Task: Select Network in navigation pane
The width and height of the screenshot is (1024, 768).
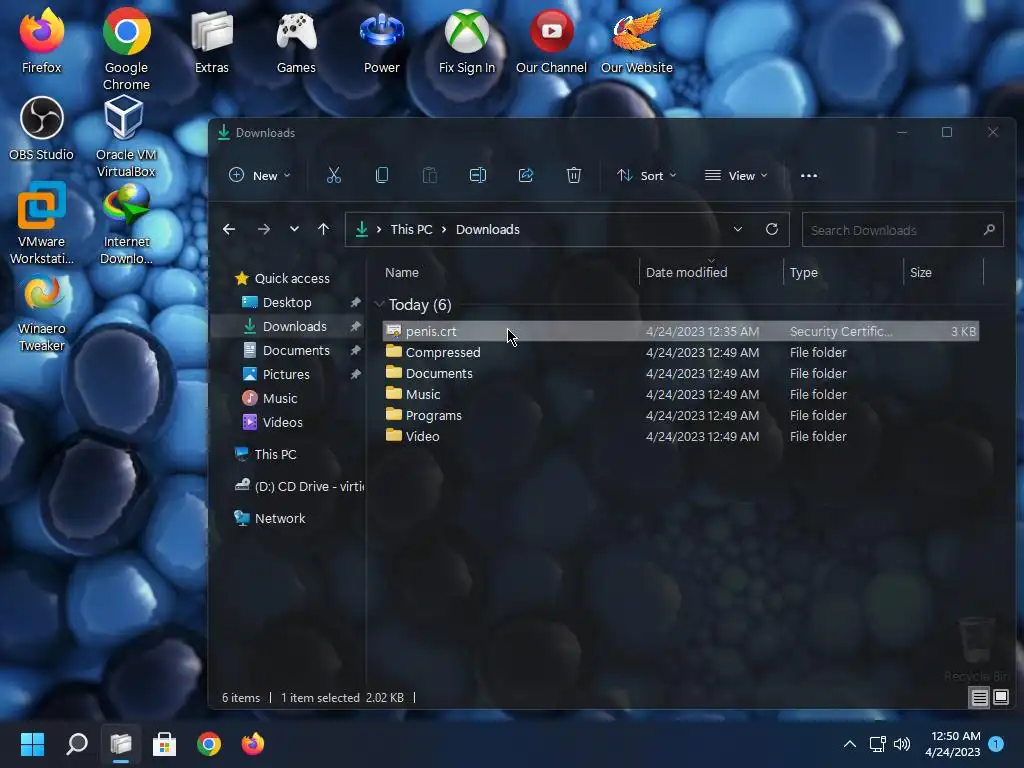Action: (280, 518)
